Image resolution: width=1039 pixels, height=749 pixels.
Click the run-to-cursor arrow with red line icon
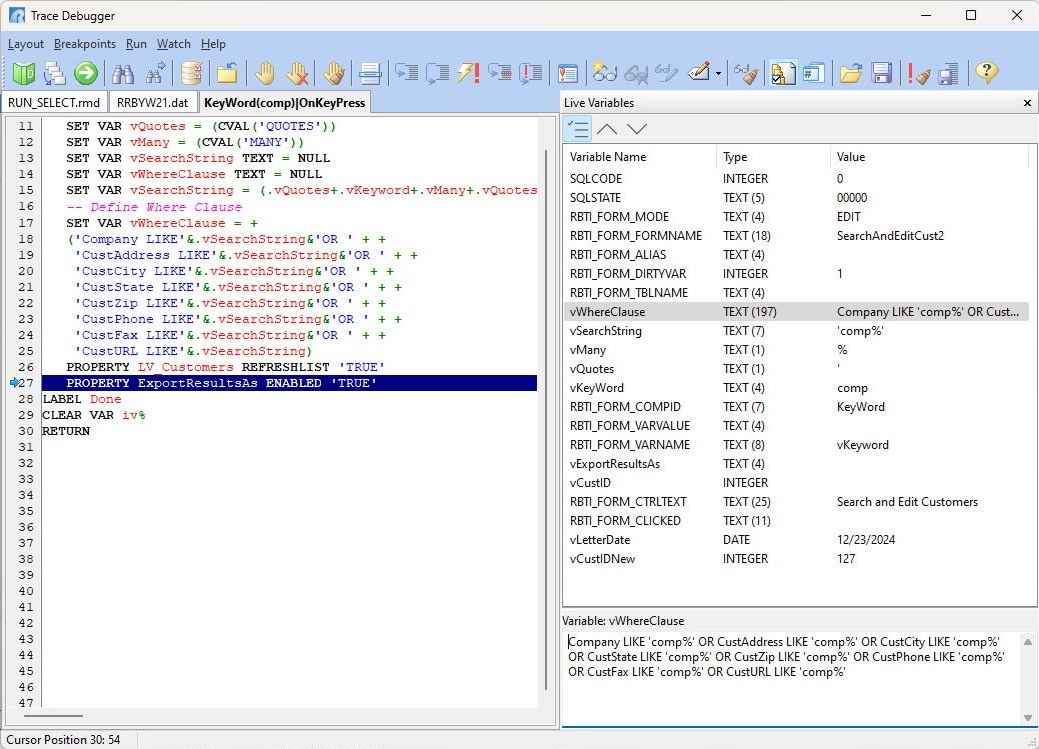pos(500,73)
